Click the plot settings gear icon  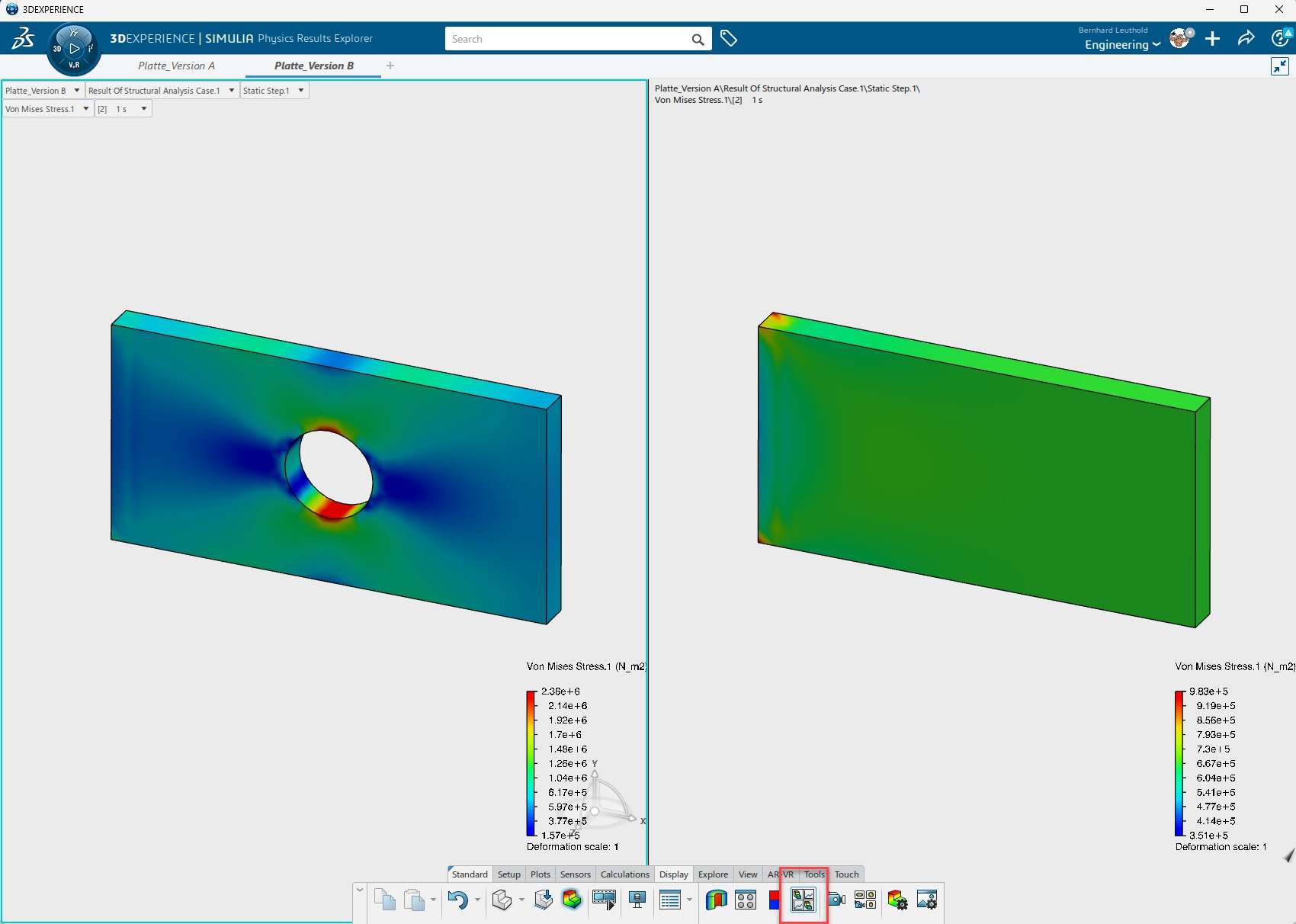897,900
